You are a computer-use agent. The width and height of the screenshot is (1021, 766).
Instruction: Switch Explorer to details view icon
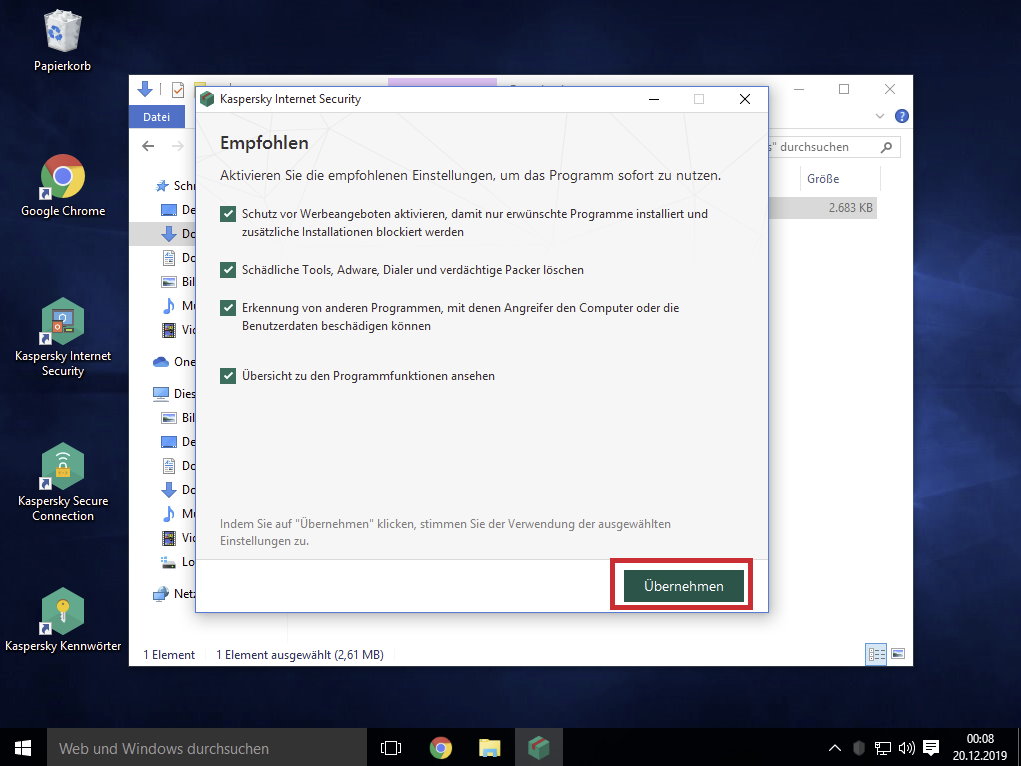coord(876,654)
